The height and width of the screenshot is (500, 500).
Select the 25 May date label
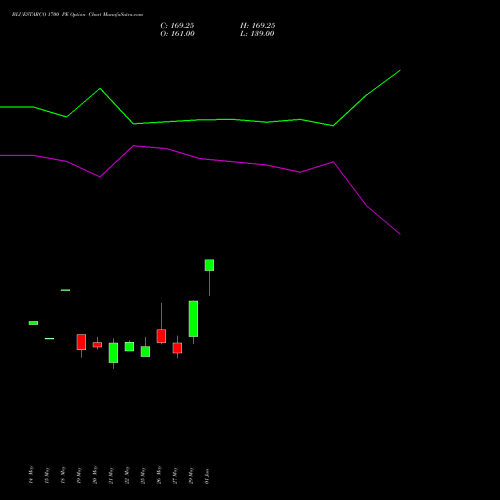[143, 475]
